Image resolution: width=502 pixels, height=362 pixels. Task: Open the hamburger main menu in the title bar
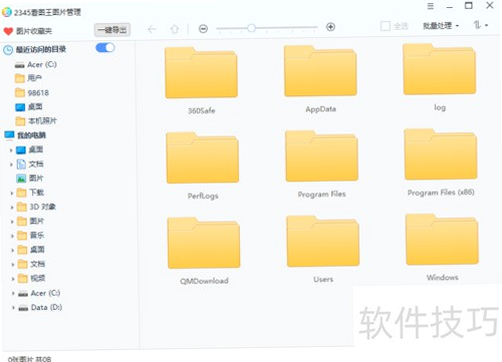pos(430,6)
